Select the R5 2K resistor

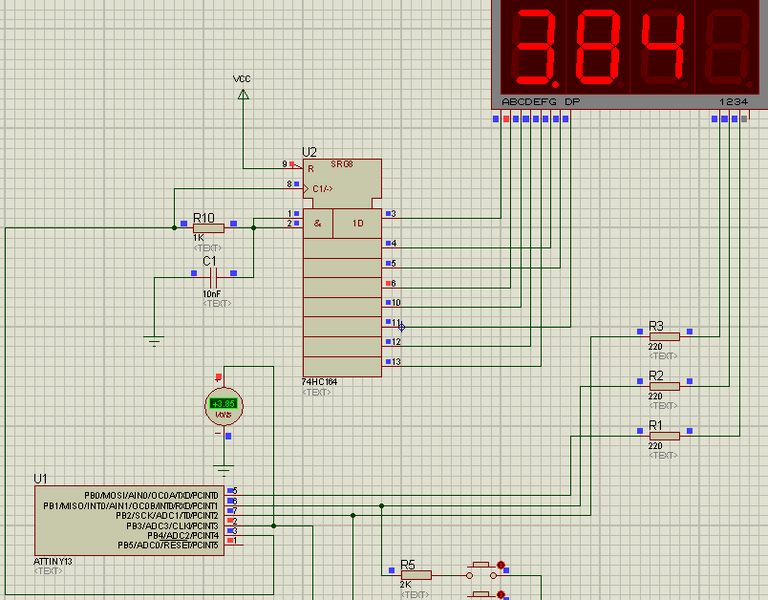click(416, 574)
